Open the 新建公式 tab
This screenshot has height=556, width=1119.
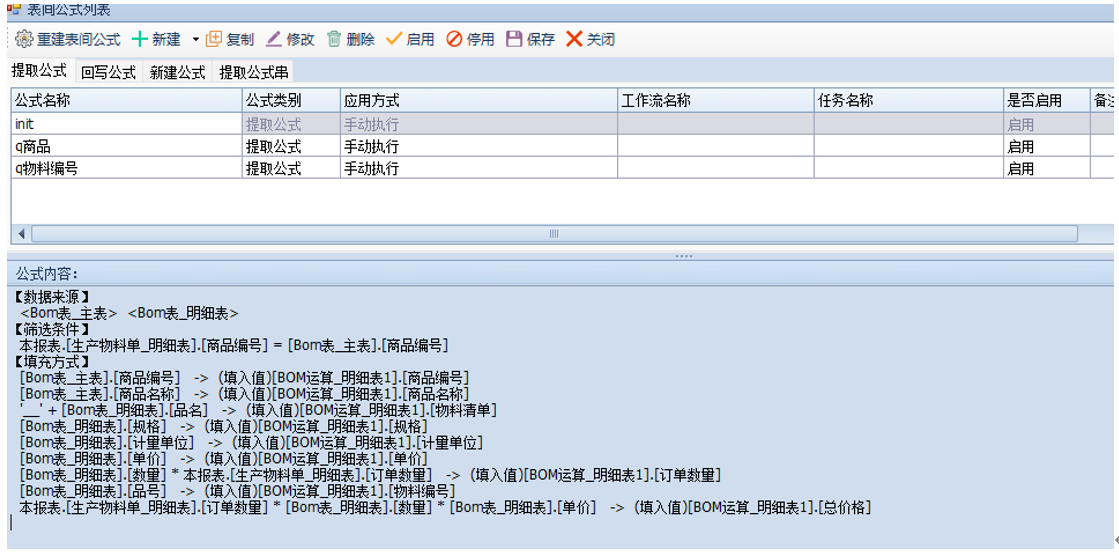(177, 72)
